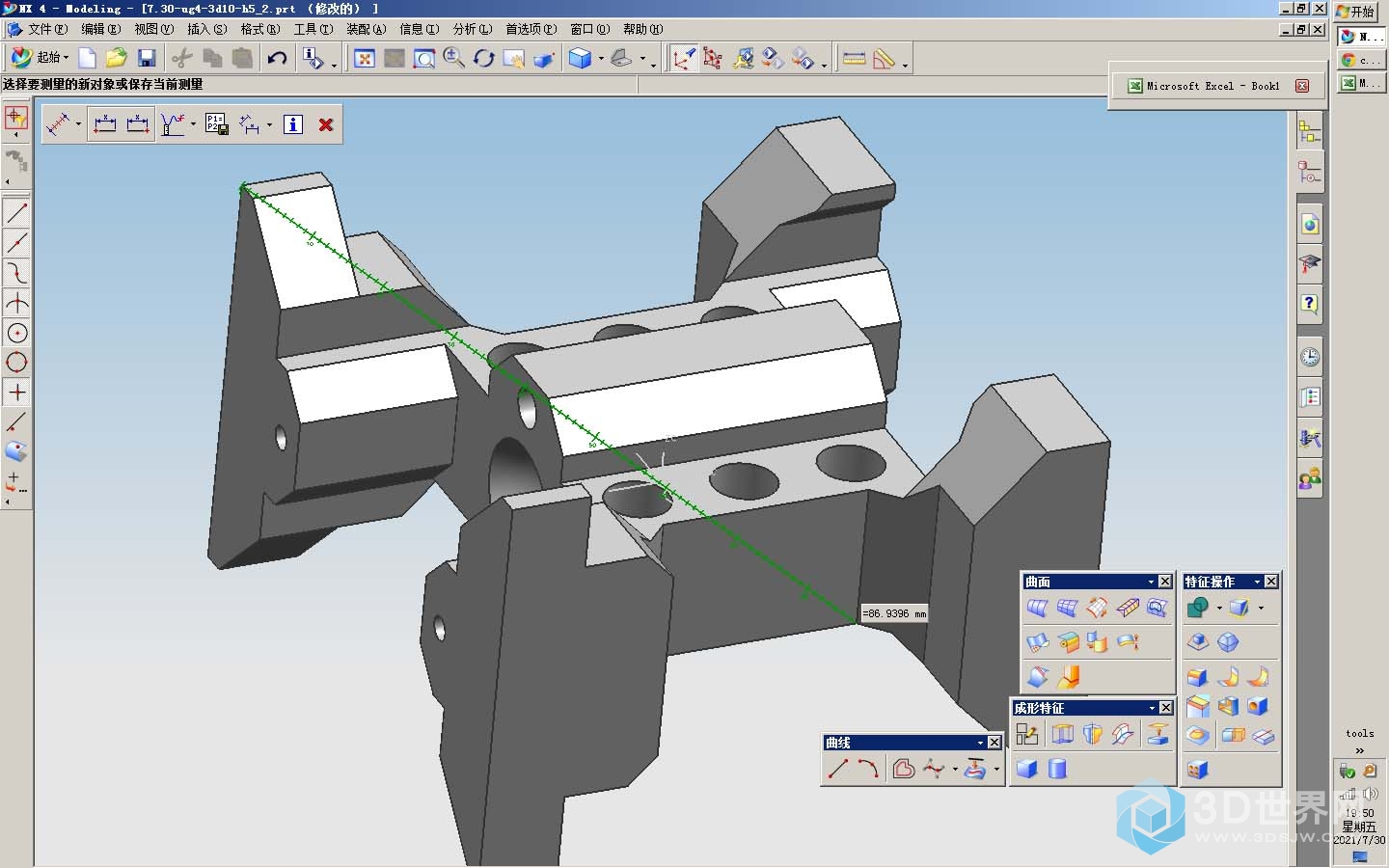This screenshot has width=1389, height=868.
Task: Create a Cylinder in 成形特征 toolbar
Action: (x=1057, y=769)
